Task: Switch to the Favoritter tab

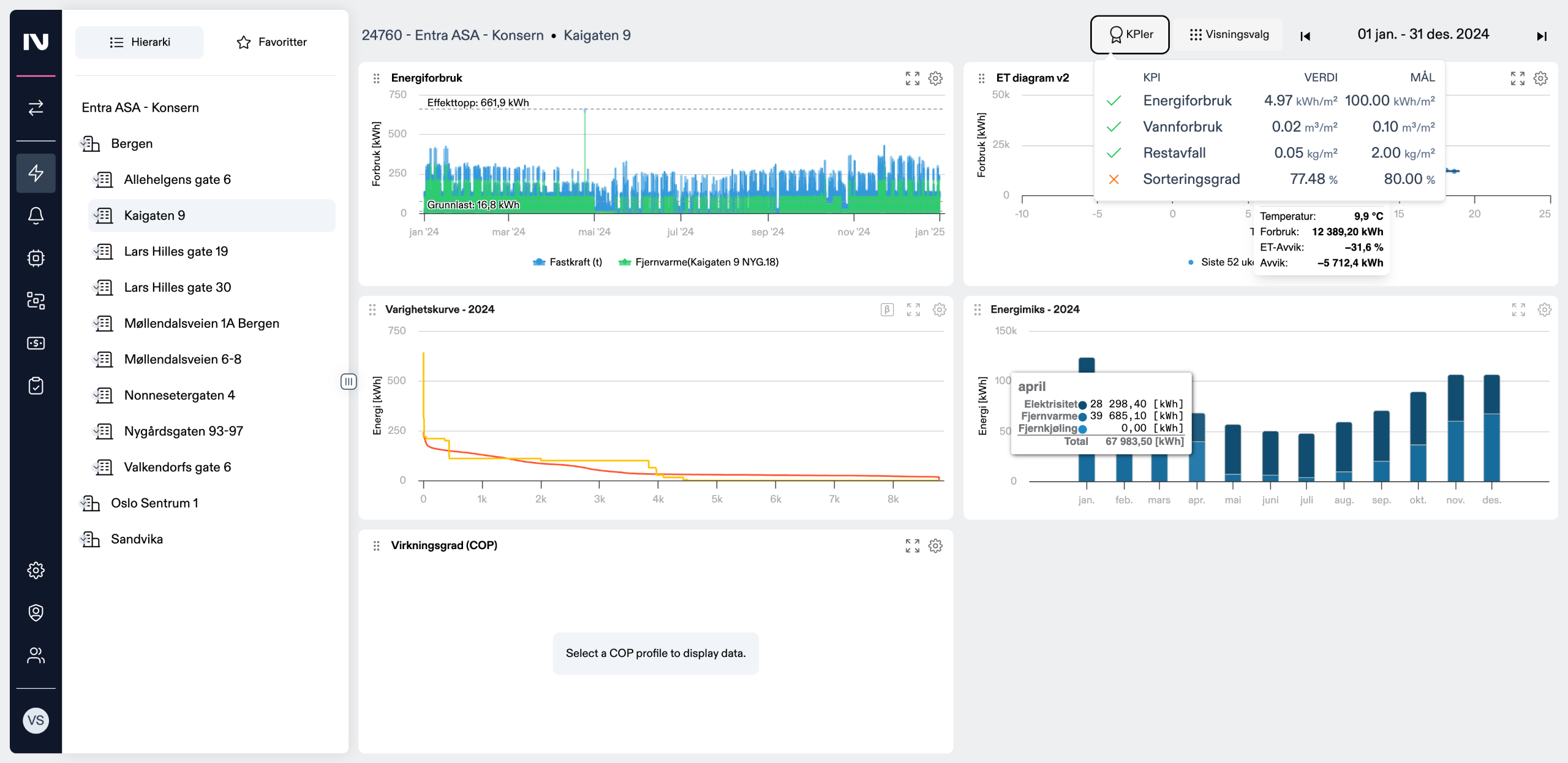Action: [271, 42]
